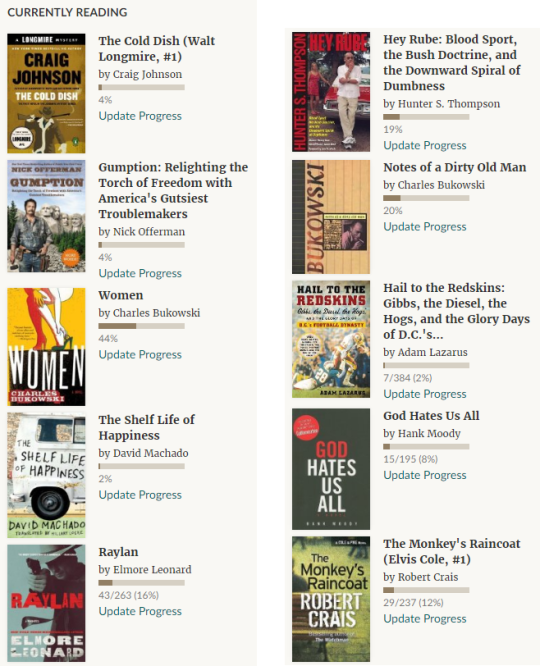The width and height of the screenshot is (540, 666).
Task: Open the God Hates Us All title link
Action: click(x=431, y=416)
